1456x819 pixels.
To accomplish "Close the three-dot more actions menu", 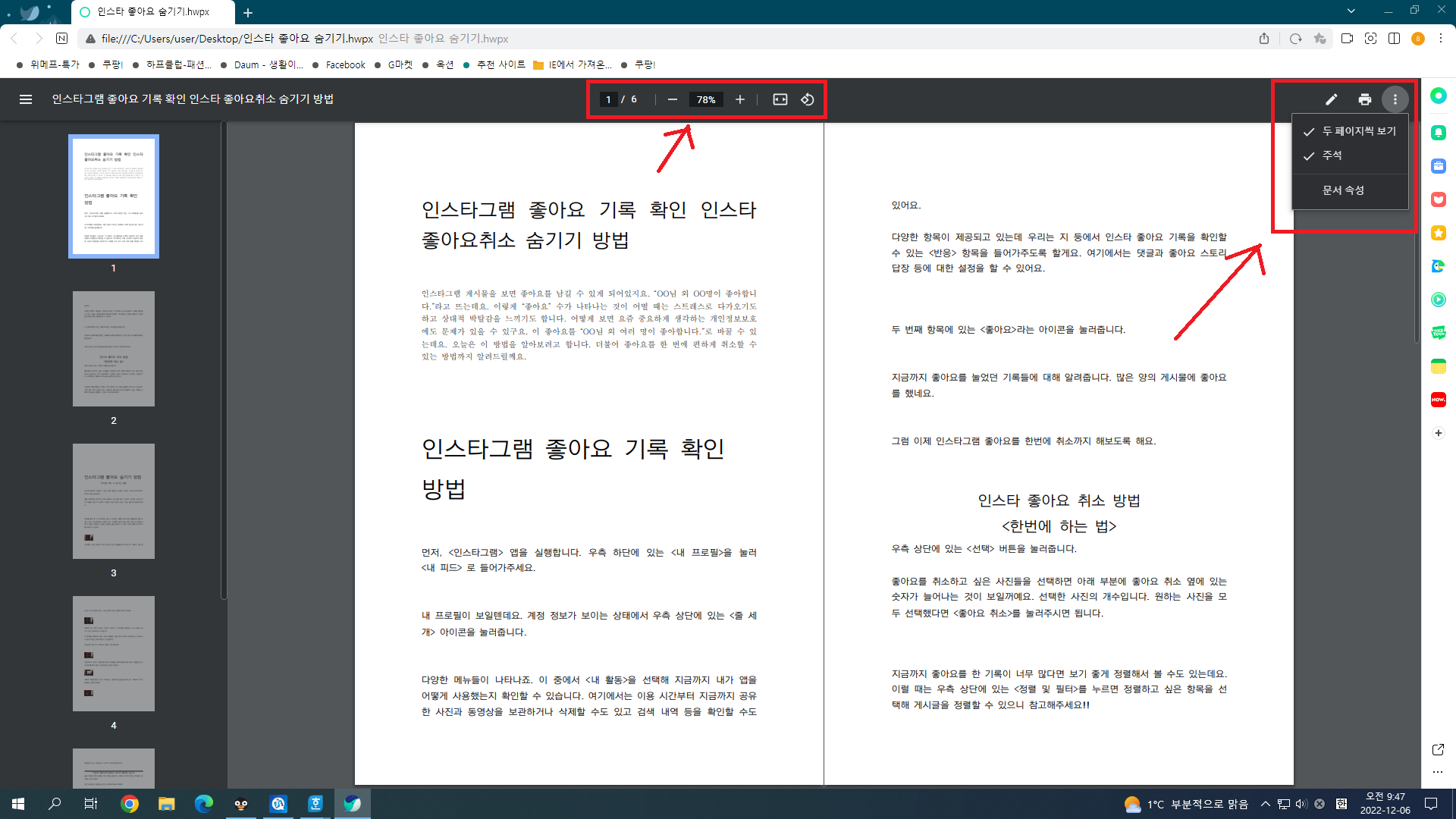I will [1395, 99].
